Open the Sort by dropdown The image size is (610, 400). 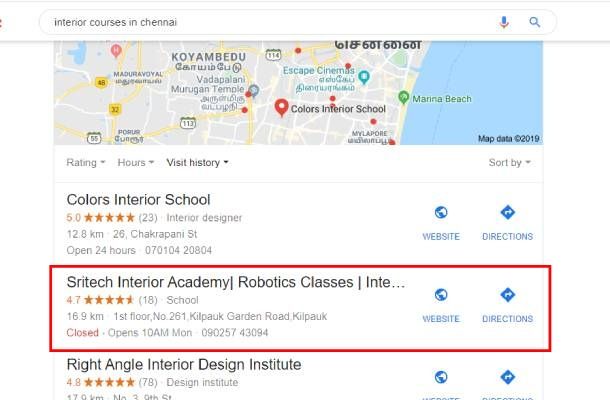click(x=509, y=162)
